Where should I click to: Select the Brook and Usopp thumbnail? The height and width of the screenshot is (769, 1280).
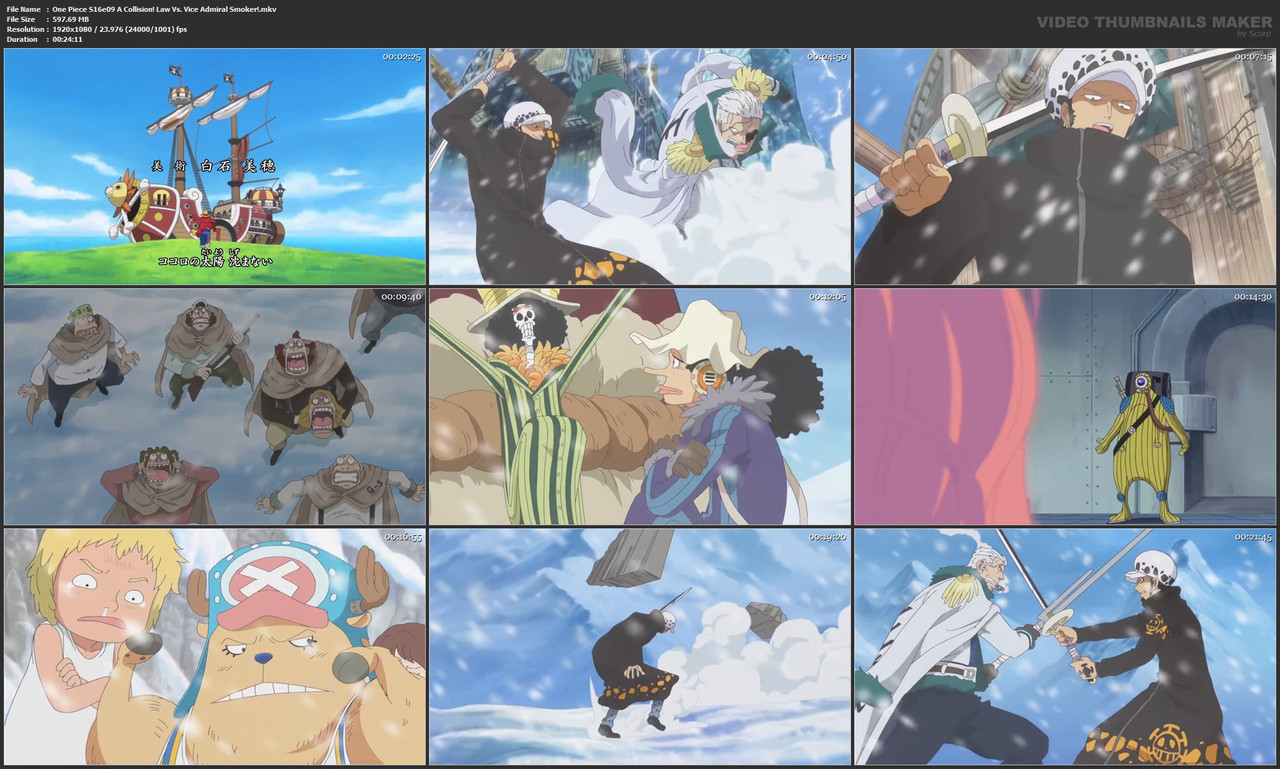pos(640,405)
